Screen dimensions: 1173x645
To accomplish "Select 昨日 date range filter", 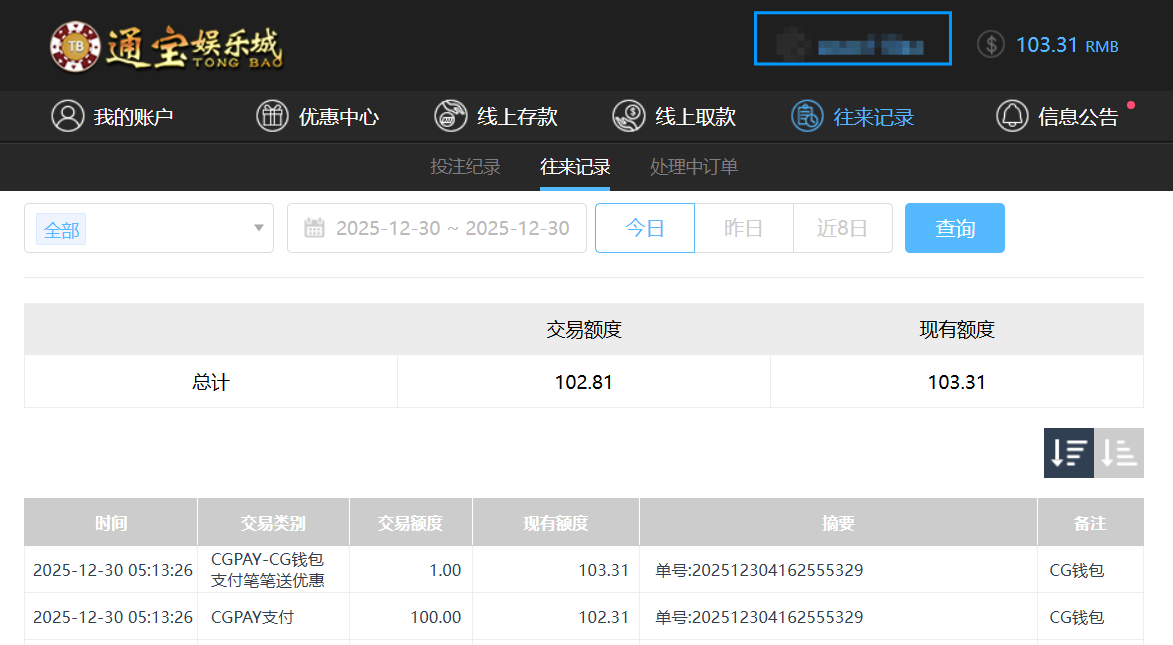I will [x=743, y=228].
